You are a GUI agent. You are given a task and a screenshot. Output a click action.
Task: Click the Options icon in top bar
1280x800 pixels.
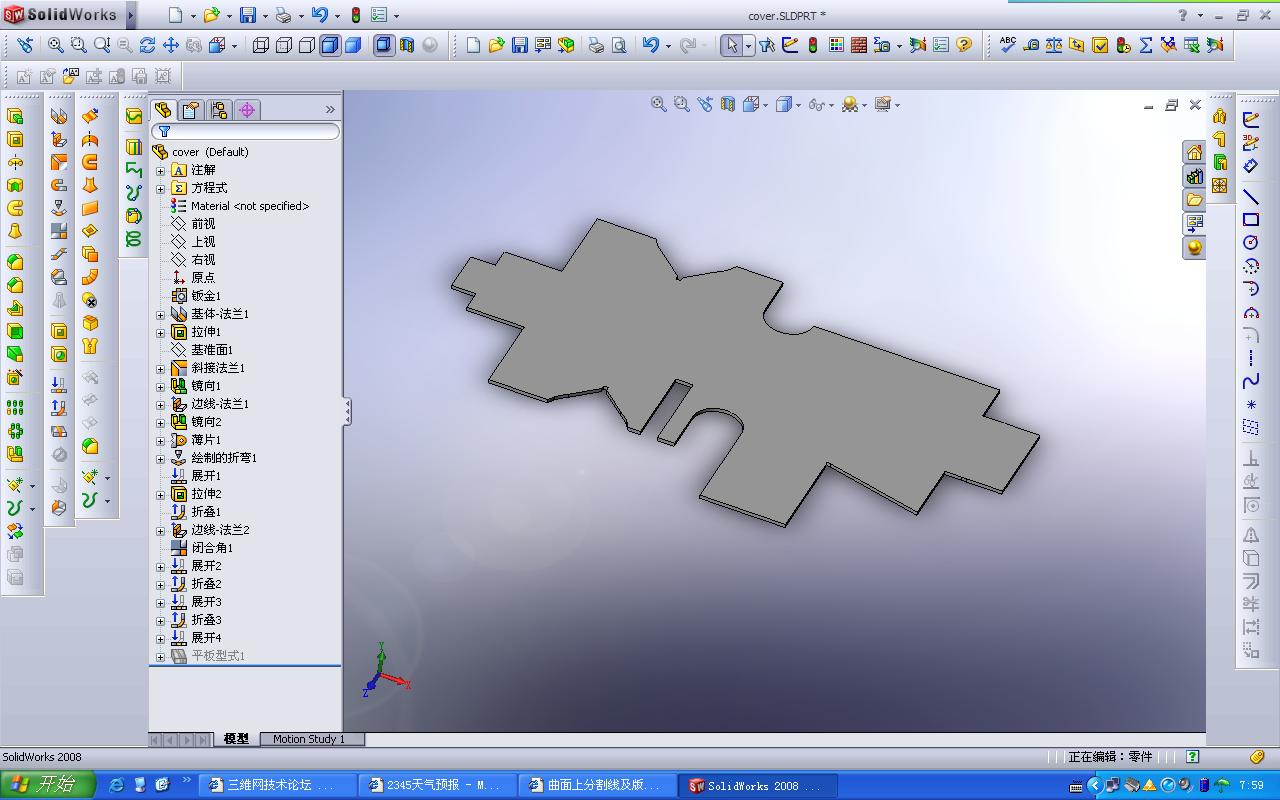pyautogui.click(x=379, y=15)
